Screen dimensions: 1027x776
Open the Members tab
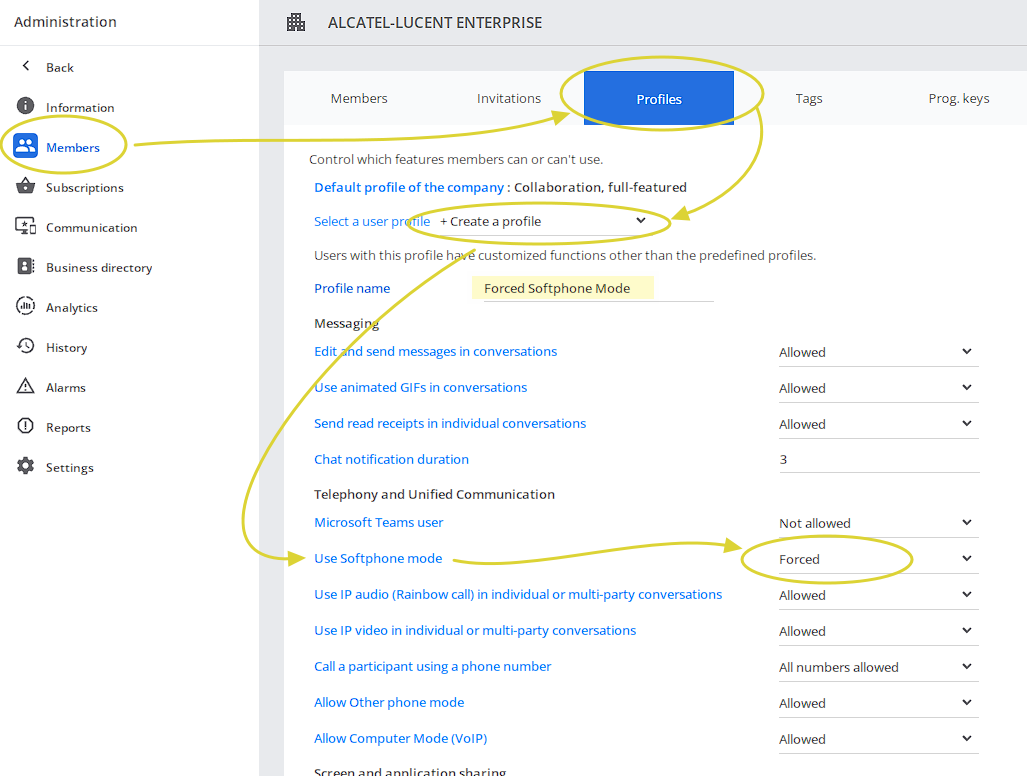pyautogui.click(x=359, y=98)
